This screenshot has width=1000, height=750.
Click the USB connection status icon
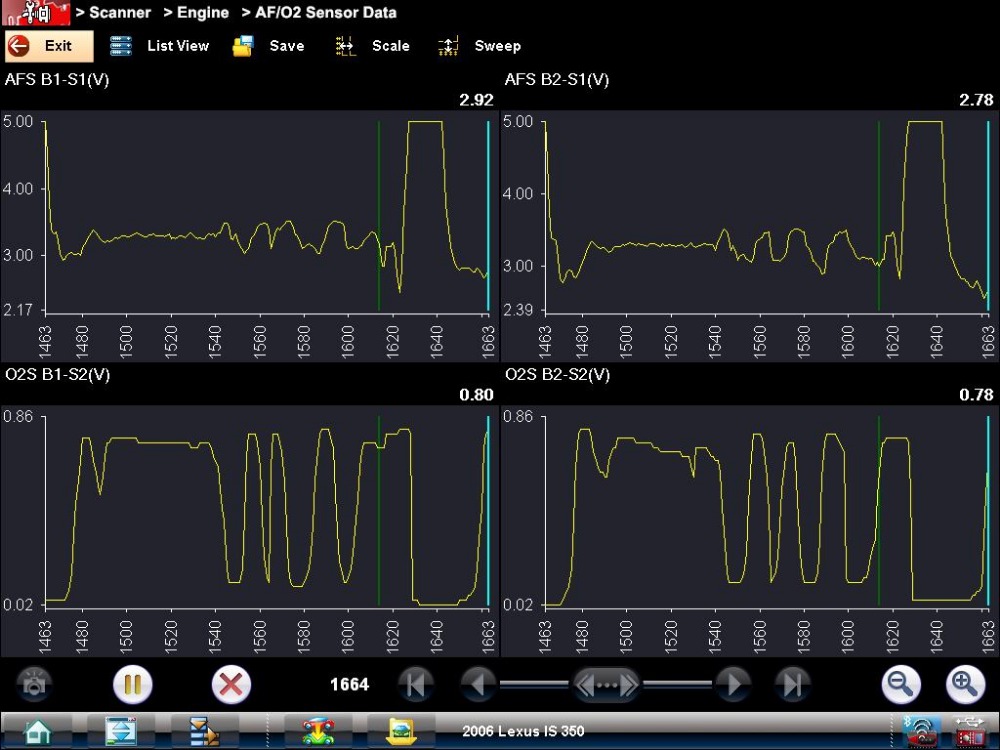pos(969,731)
